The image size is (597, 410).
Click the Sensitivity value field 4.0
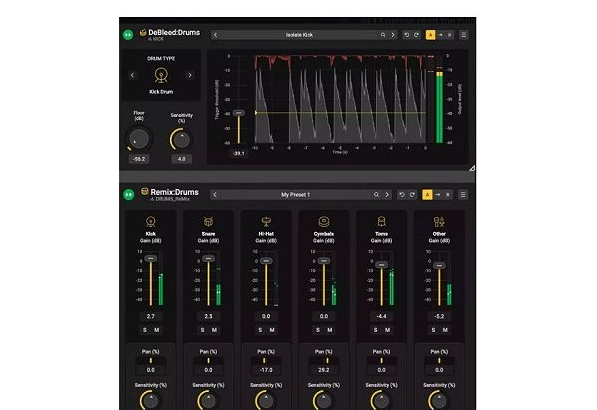[182, 159]
